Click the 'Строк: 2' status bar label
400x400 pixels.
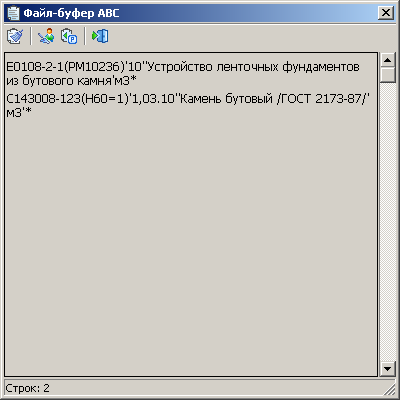[x=27, y=388]
